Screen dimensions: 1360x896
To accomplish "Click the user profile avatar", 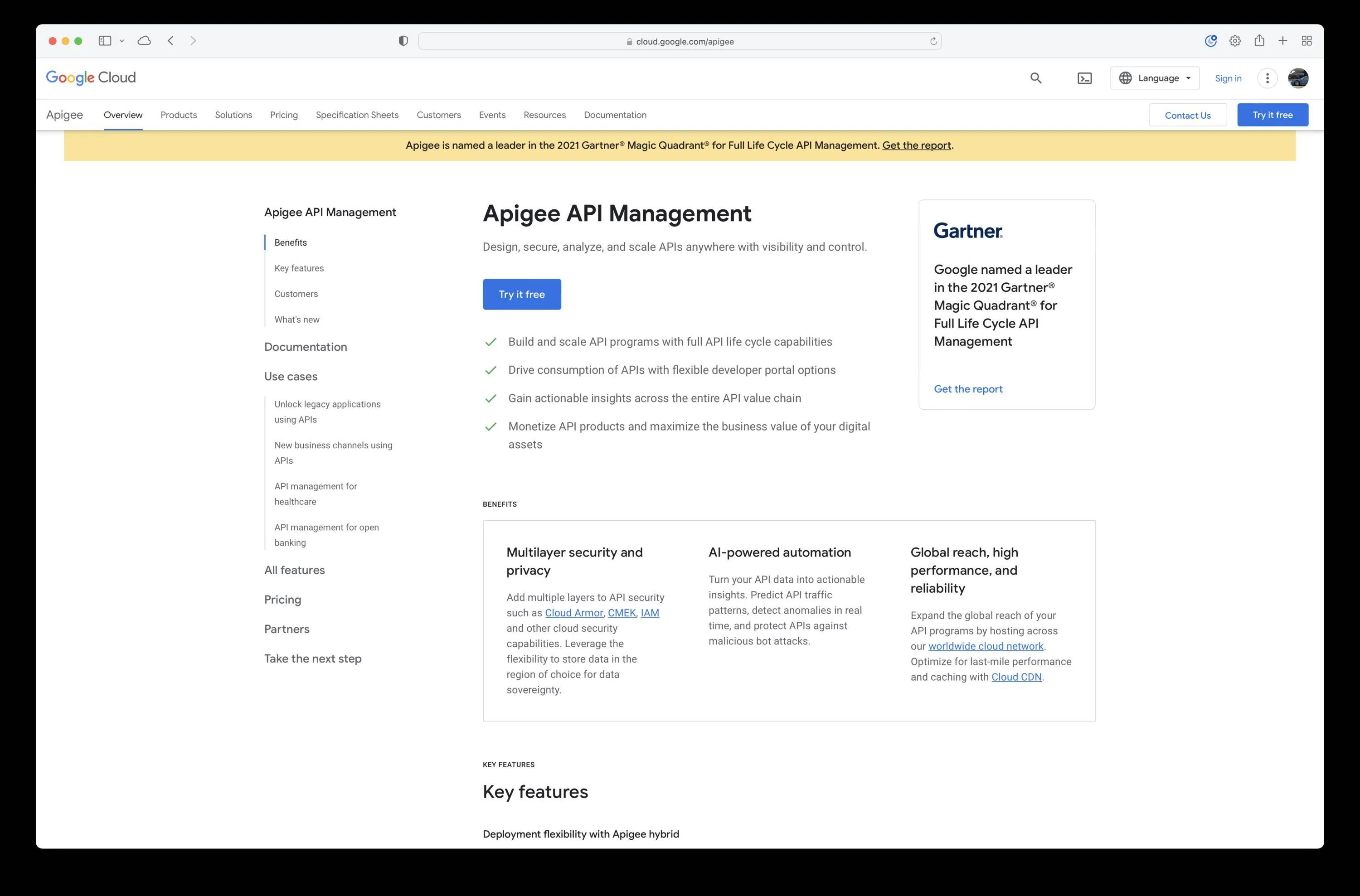I will tap(1298, 78).
